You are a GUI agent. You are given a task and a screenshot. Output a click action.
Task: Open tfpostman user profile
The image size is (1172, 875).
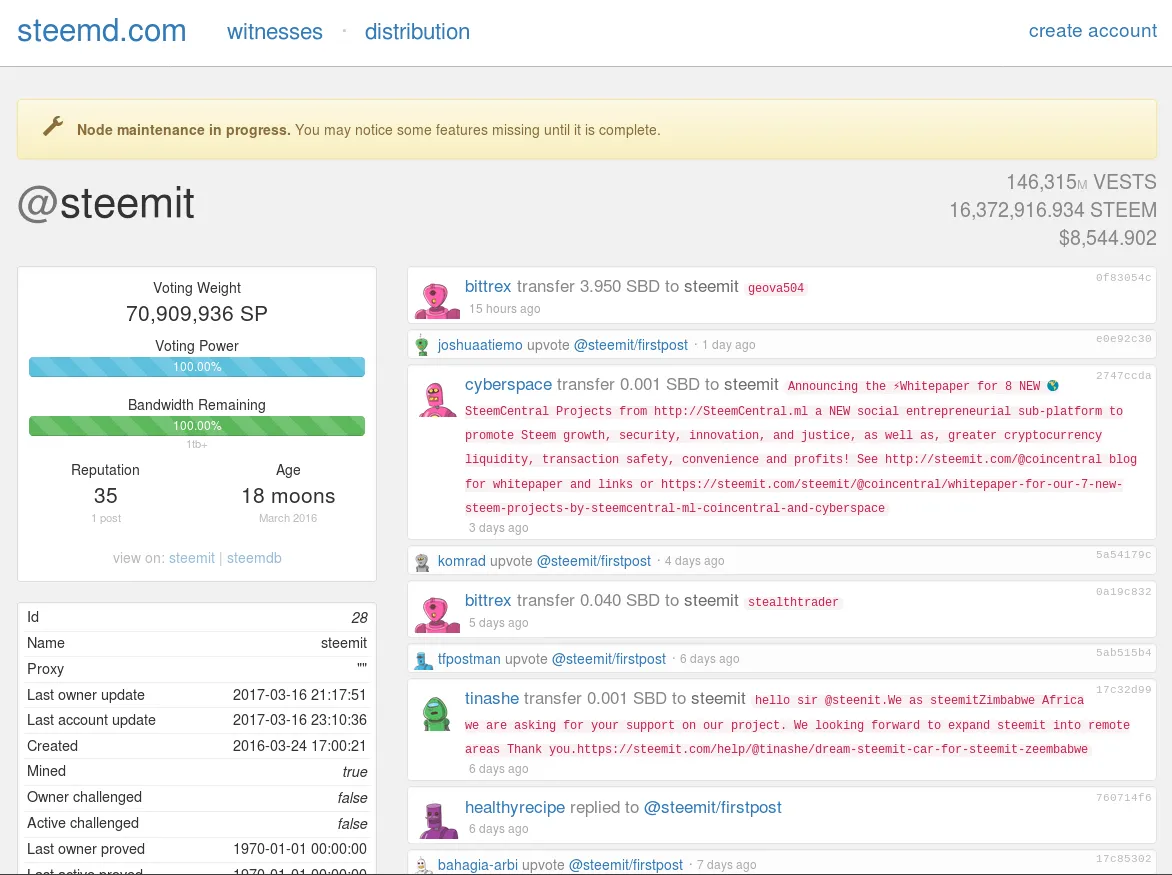[469, 659]
